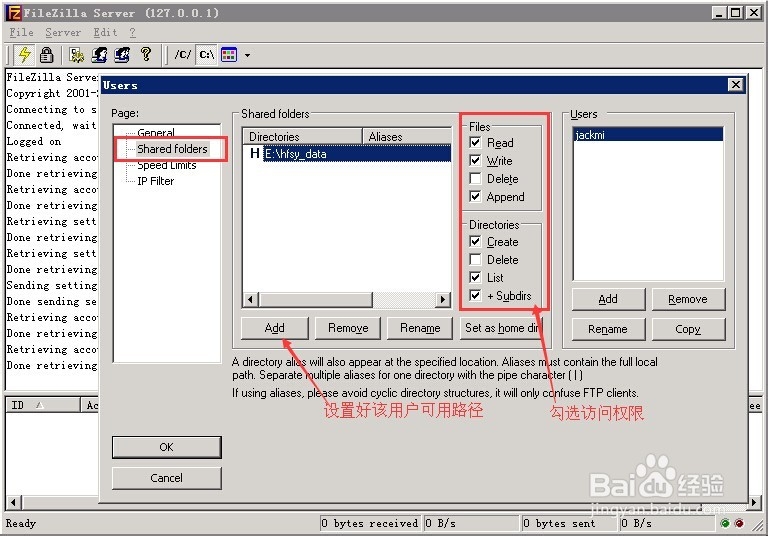Click the 0 bytes sent status field
Image resolution: width=768 pixels, height=536 pixels.
pyautogui.click(x=568, y=523)
